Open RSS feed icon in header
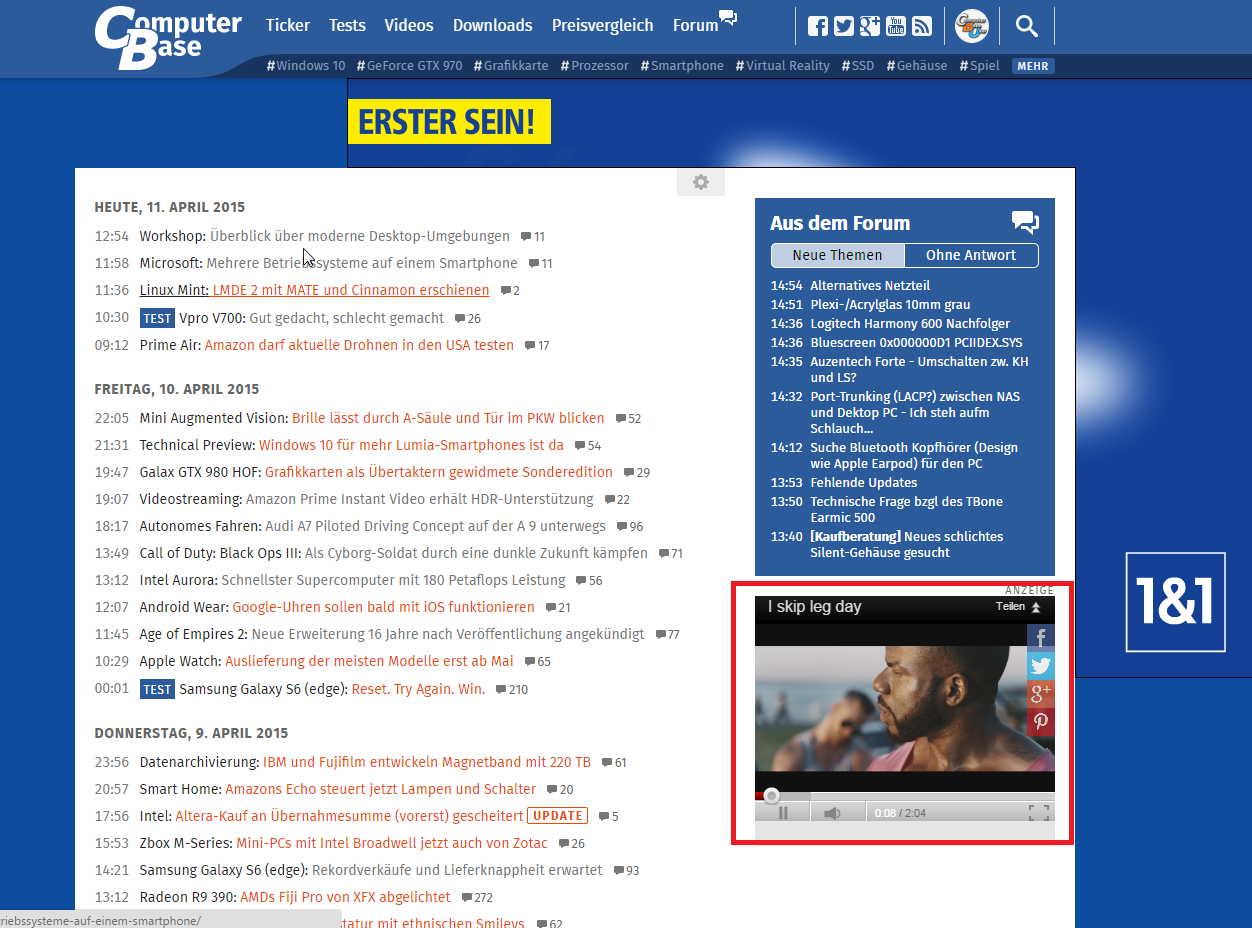The image size is (1252, 928). 922,27
